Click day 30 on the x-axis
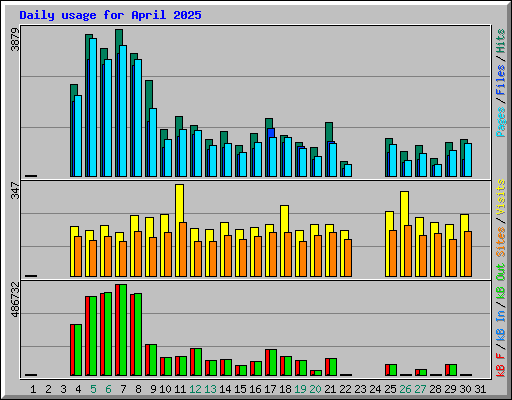 pos(465,389)
